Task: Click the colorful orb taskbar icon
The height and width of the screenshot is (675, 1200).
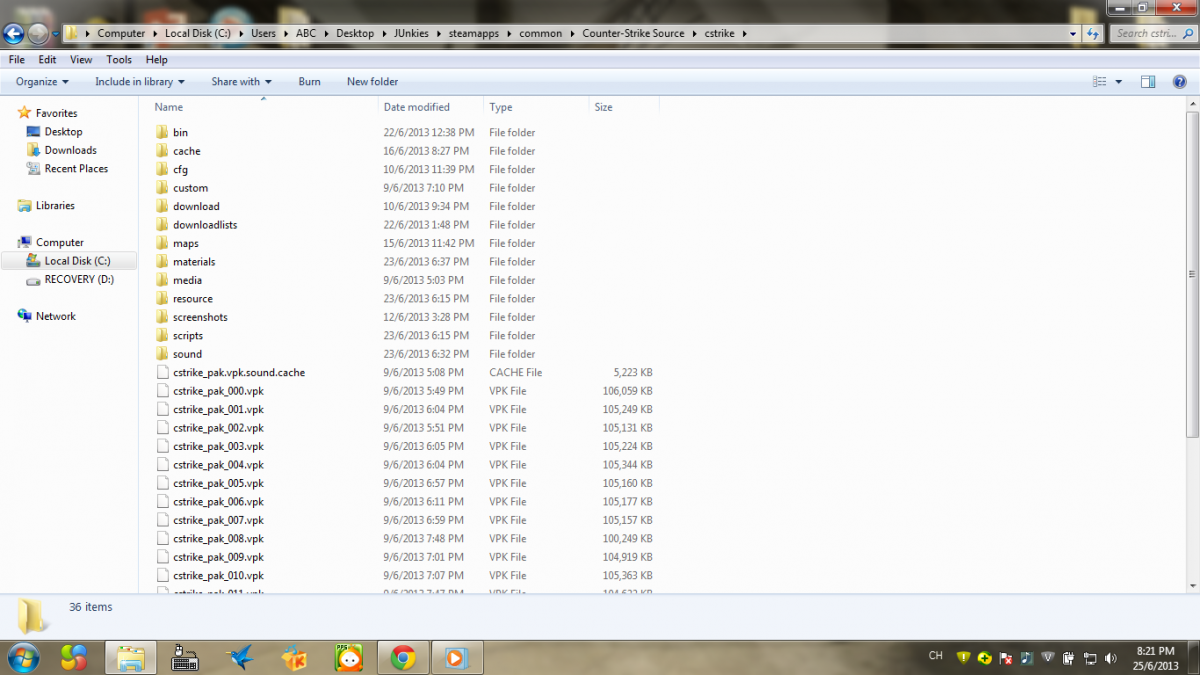Action: point(74,657)
